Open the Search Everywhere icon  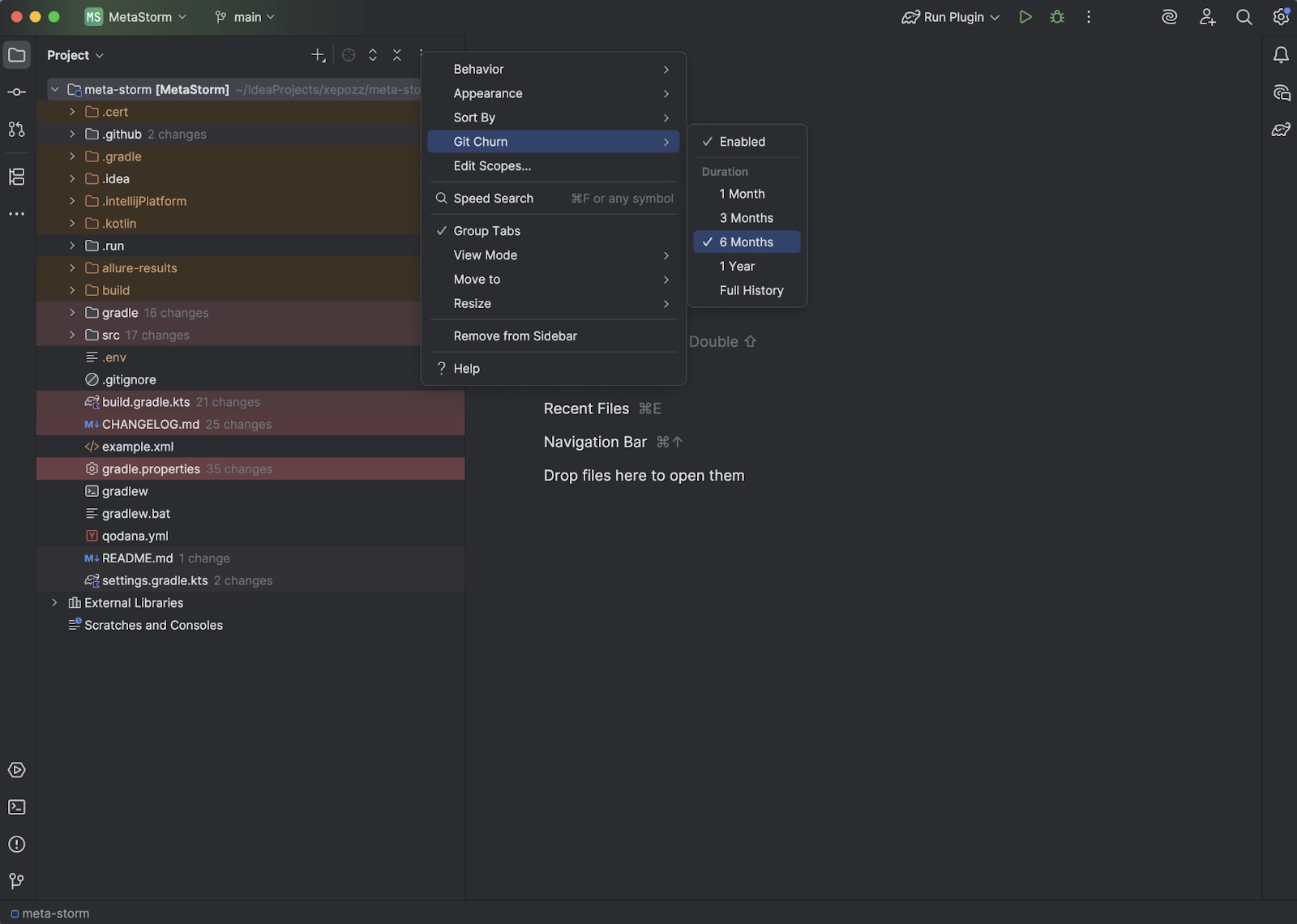coord(1243,16)
